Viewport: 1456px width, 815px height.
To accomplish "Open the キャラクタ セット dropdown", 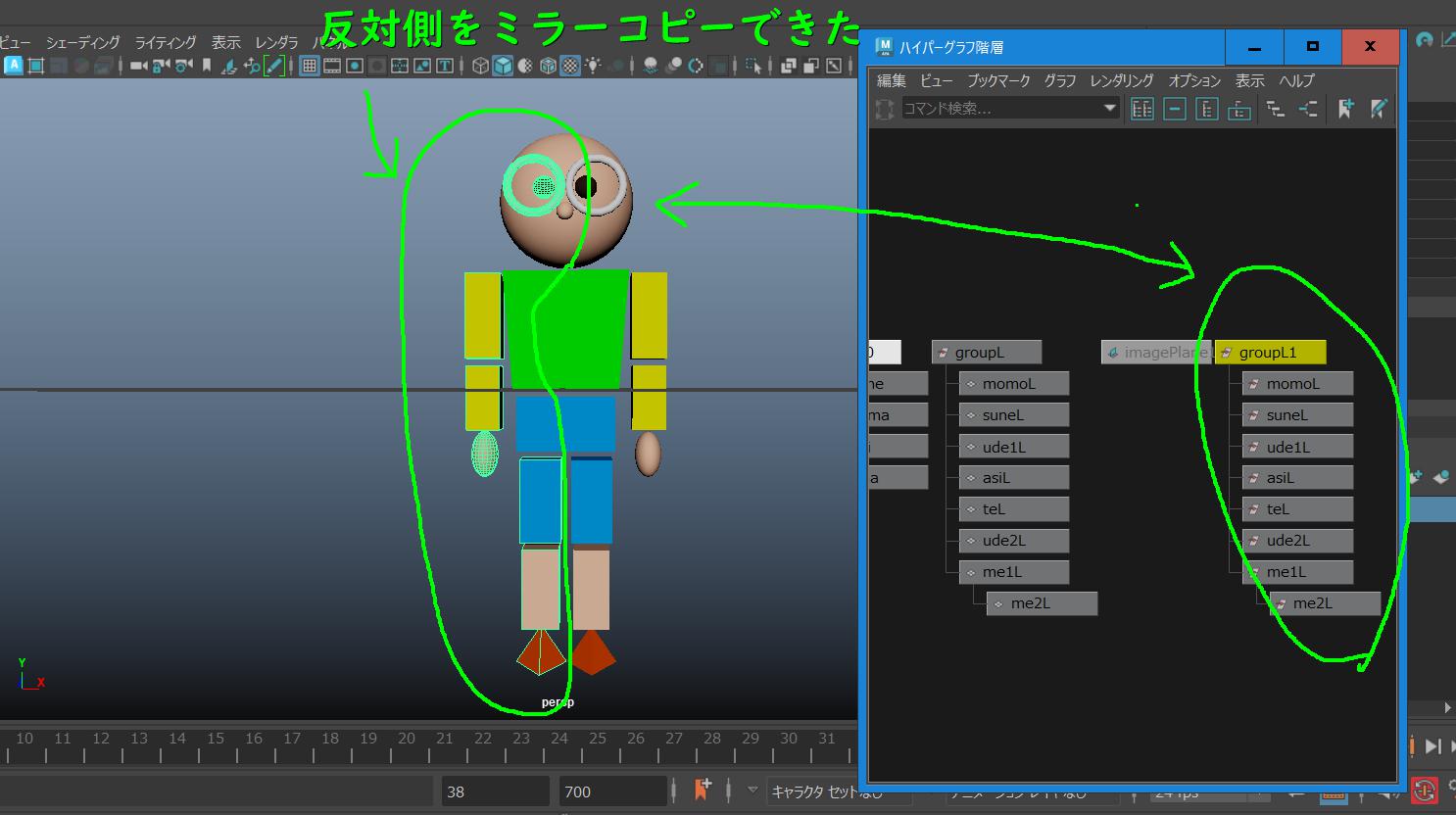I will pyautogui.click(x=813, y=791).
